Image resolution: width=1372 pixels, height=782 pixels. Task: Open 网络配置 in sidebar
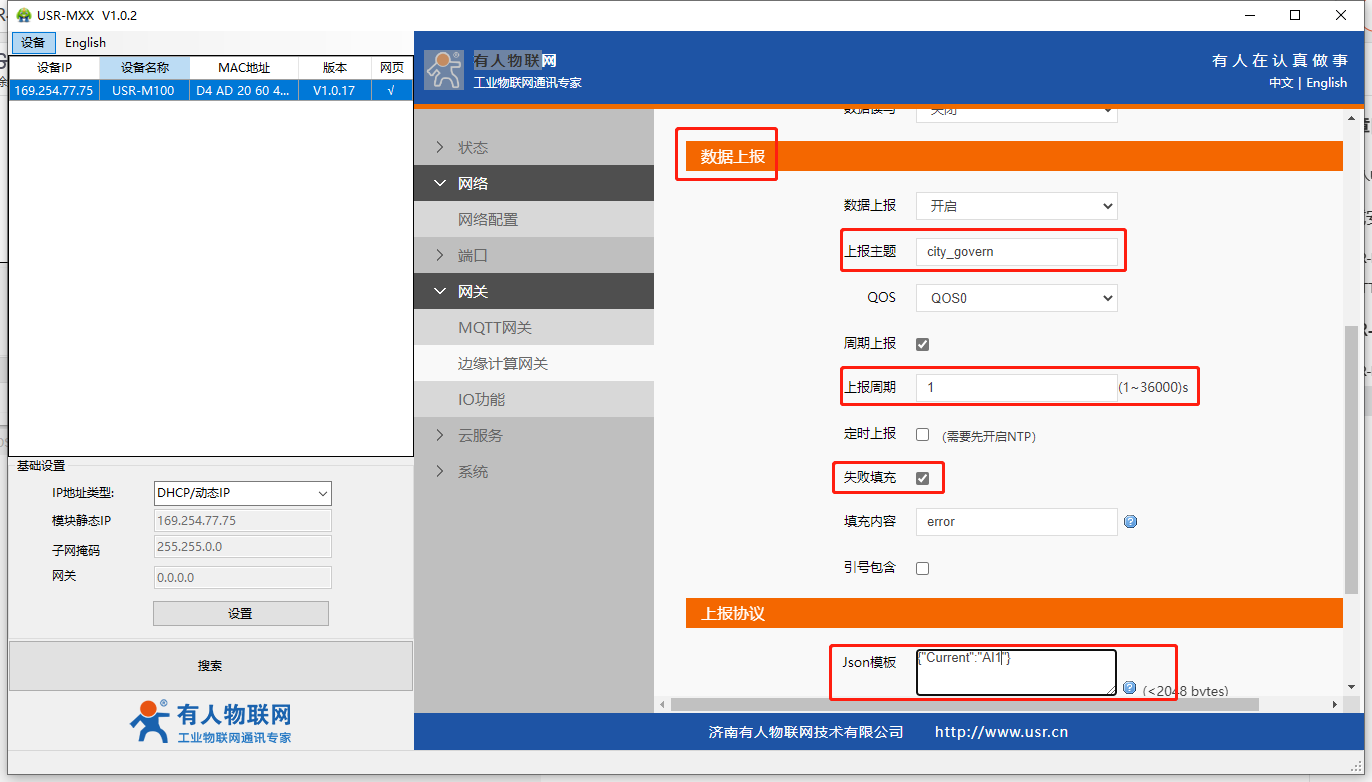pyautogui.click(x=534, y=219)
